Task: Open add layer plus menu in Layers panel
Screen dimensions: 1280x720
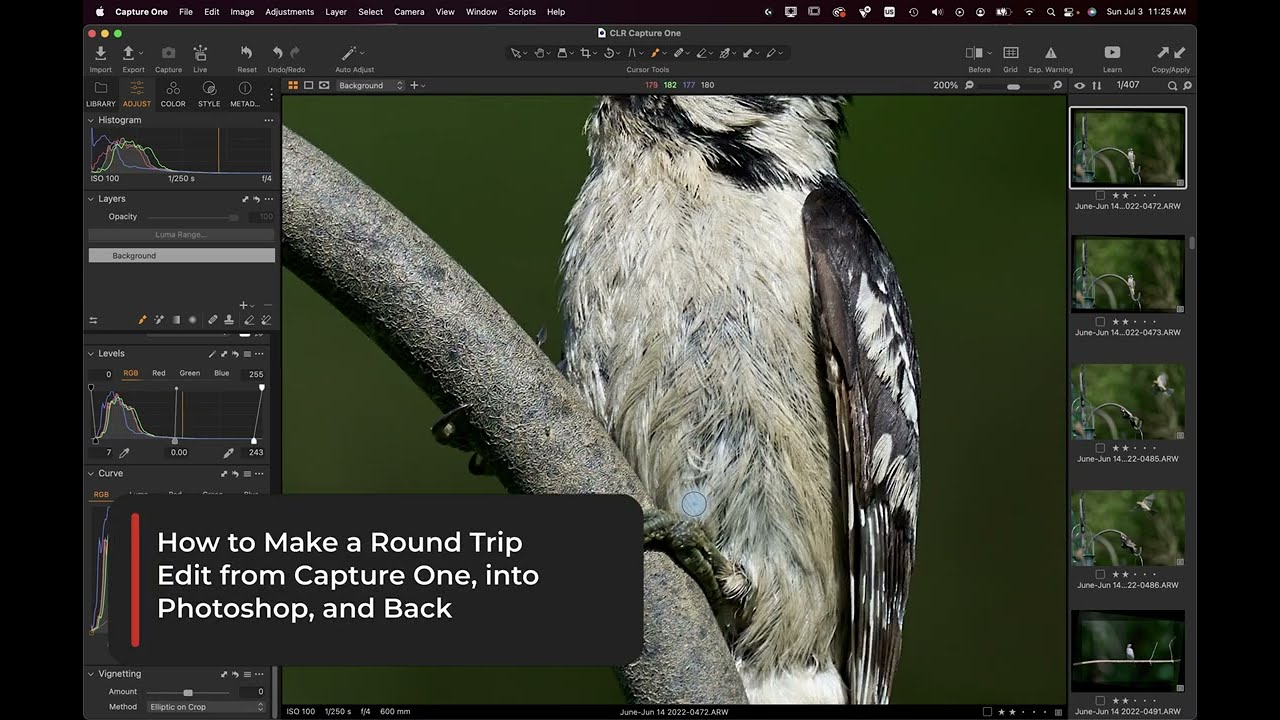Action: [x=245, y=305]
